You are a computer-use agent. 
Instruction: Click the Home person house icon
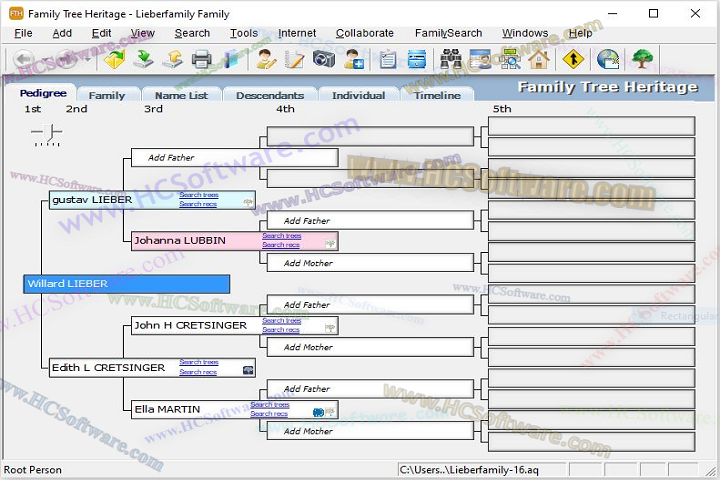pyautogui.click(x=539, y=59)
